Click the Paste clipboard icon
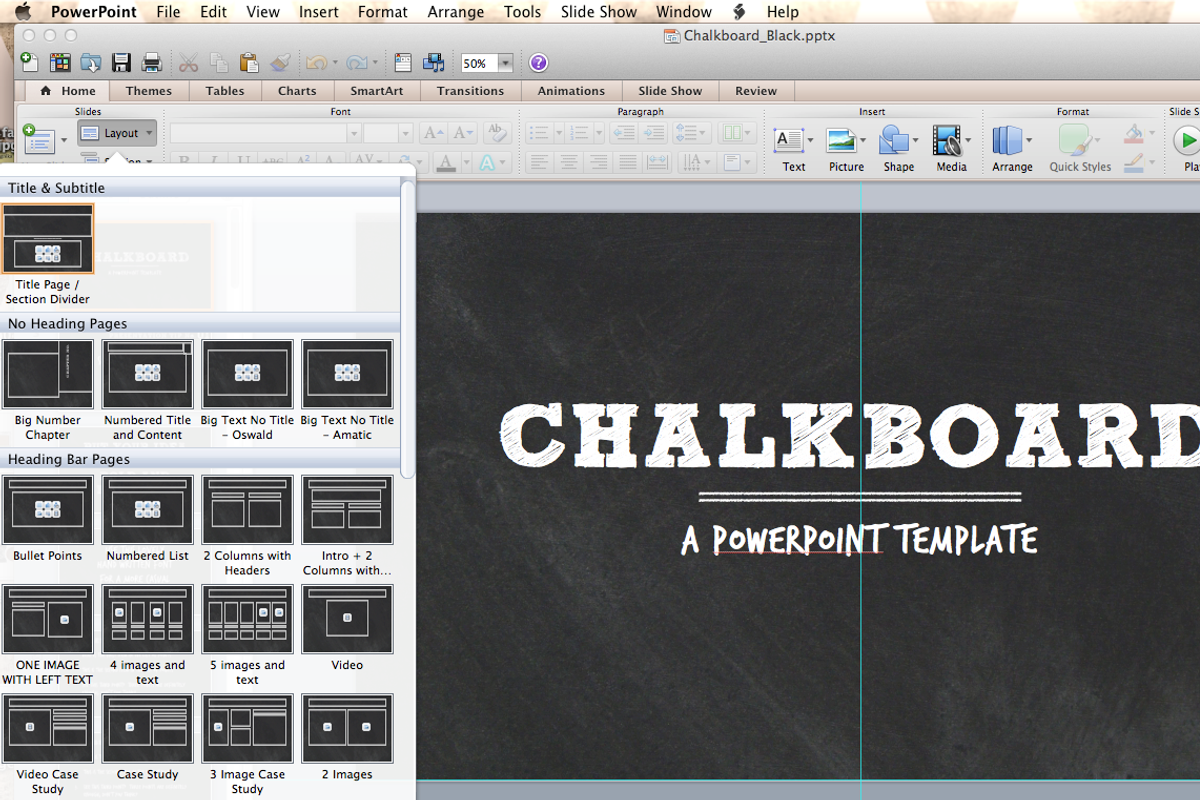The width and height of the screenshot is (1200, 800). pyautogui.click(x=249, y=63)
